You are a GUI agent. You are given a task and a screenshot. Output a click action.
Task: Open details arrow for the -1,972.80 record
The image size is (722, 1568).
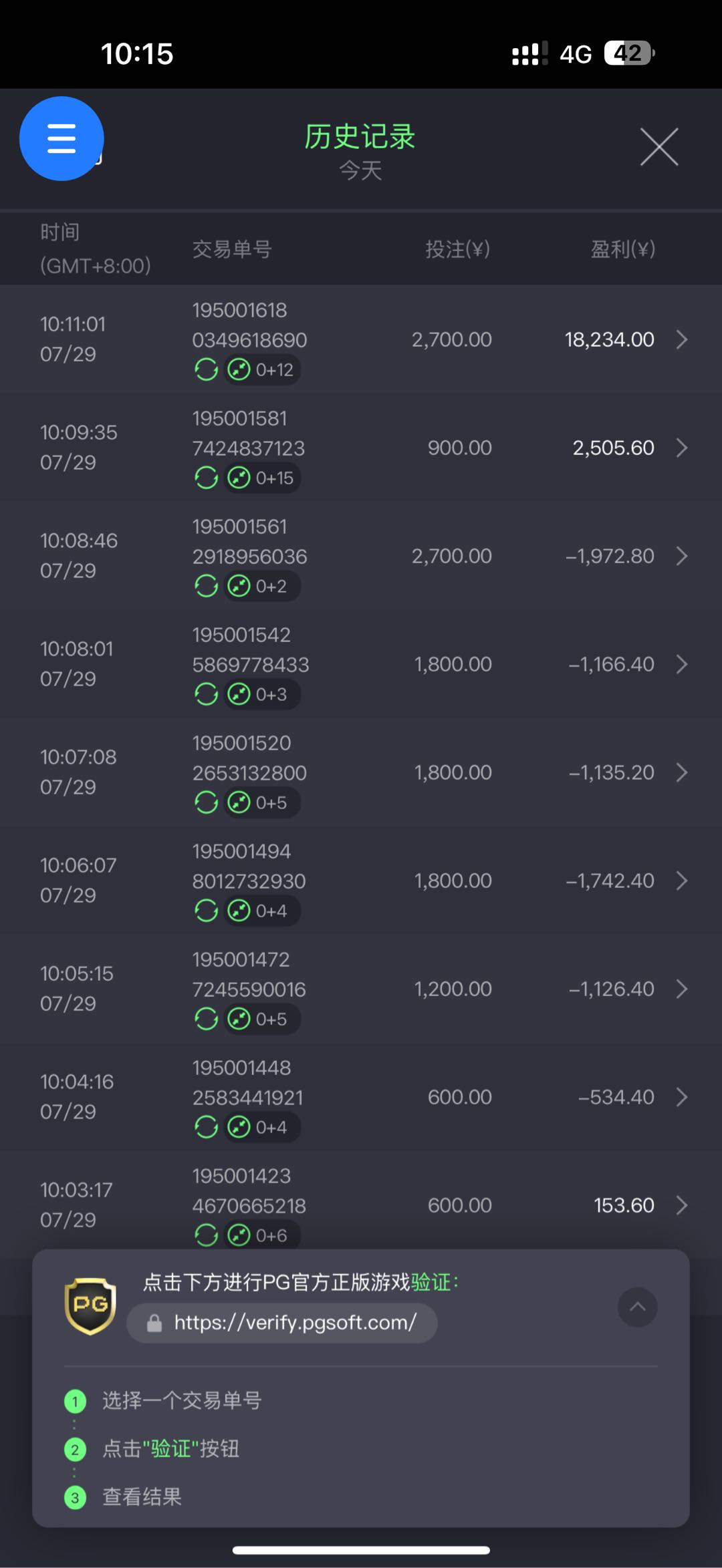(682, 556)
